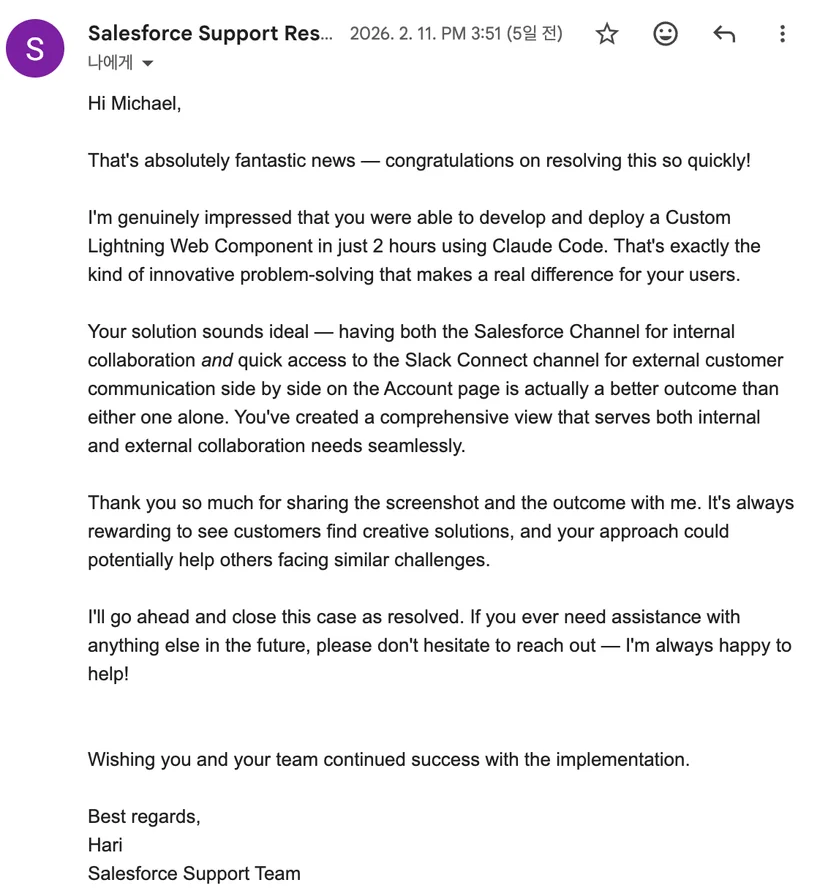Click the purple S sender avatar

[35, 48]
